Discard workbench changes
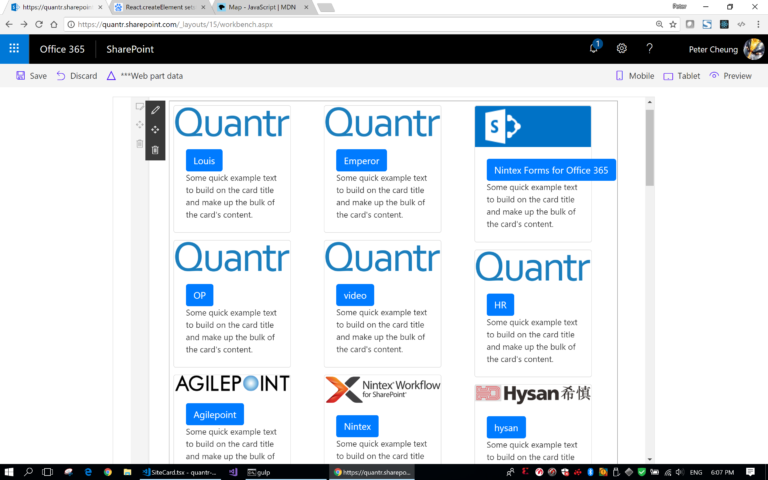Image resolution: width=768 pixels, height=480 pixels. click(77, 76)
